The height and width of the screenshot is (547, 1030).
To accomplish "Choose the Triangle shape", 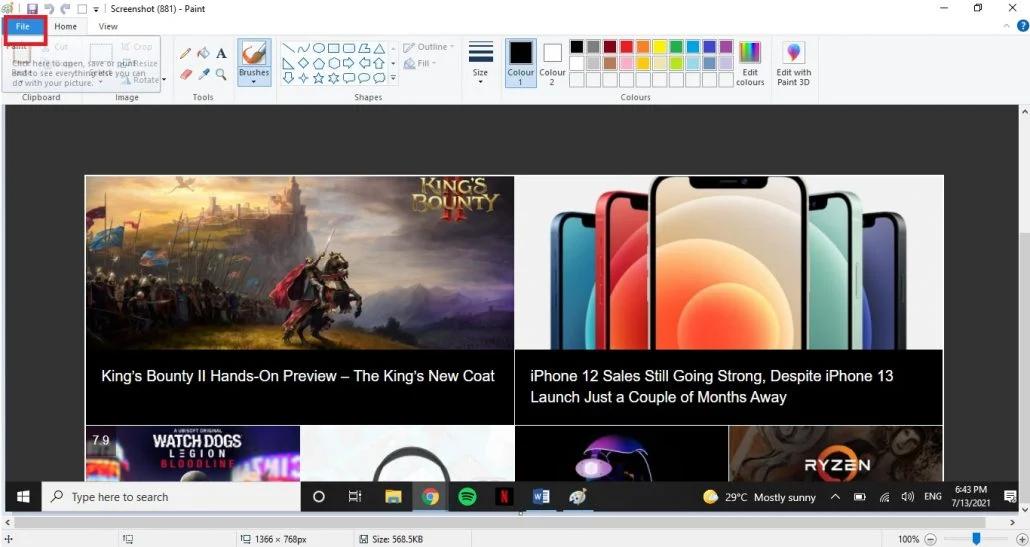I will [x=379, y=49].
